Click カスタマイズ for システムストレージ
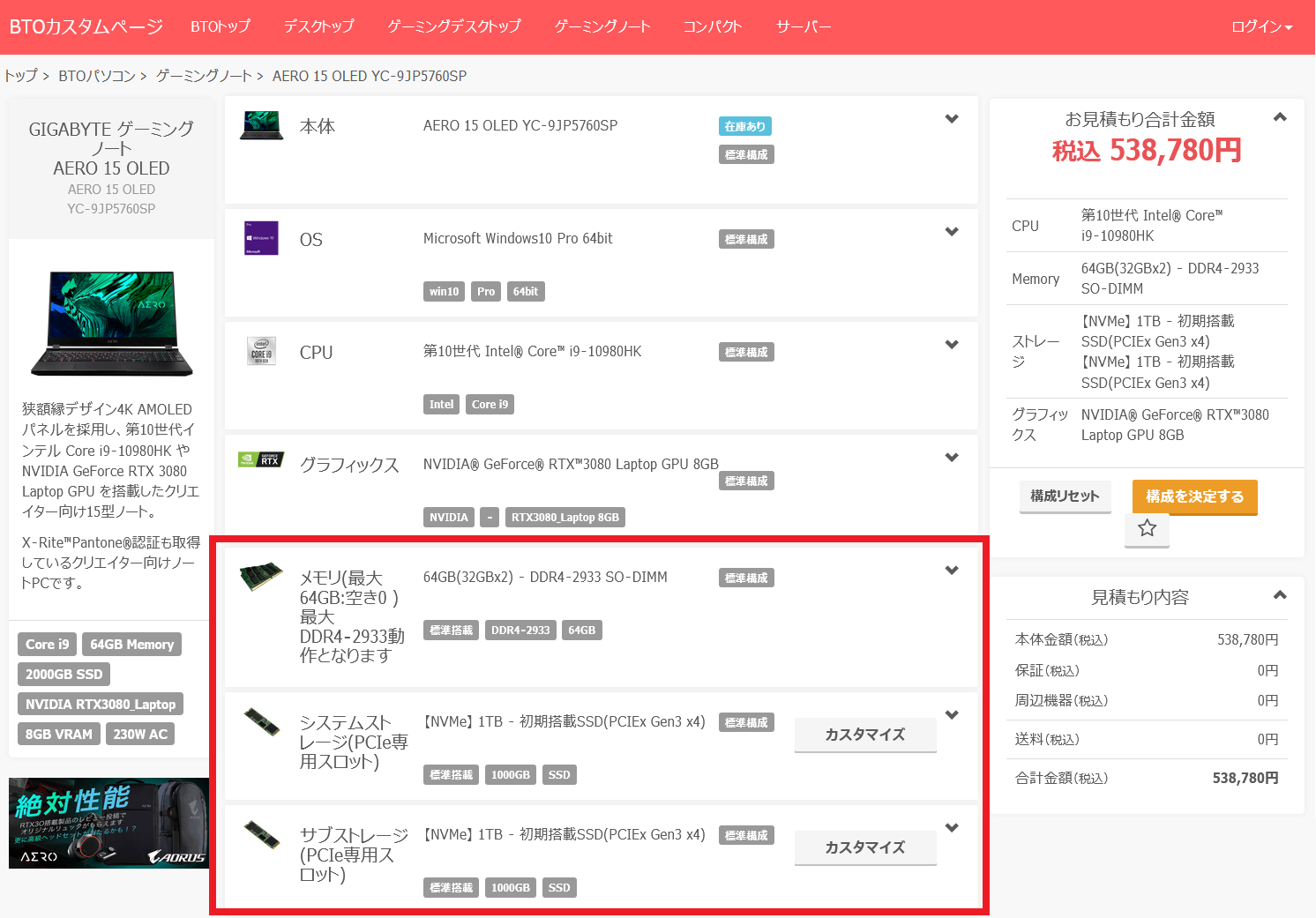 coord(865,735)
